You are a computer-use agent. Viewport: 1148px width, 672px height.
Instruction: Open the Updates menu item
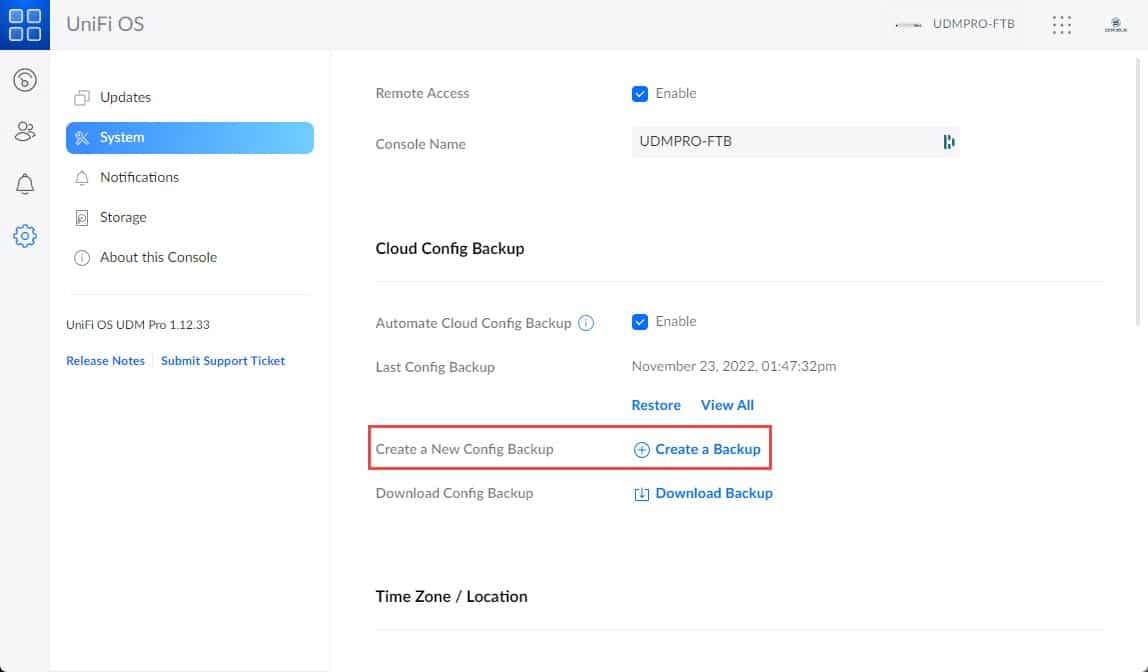pos(190,97)
